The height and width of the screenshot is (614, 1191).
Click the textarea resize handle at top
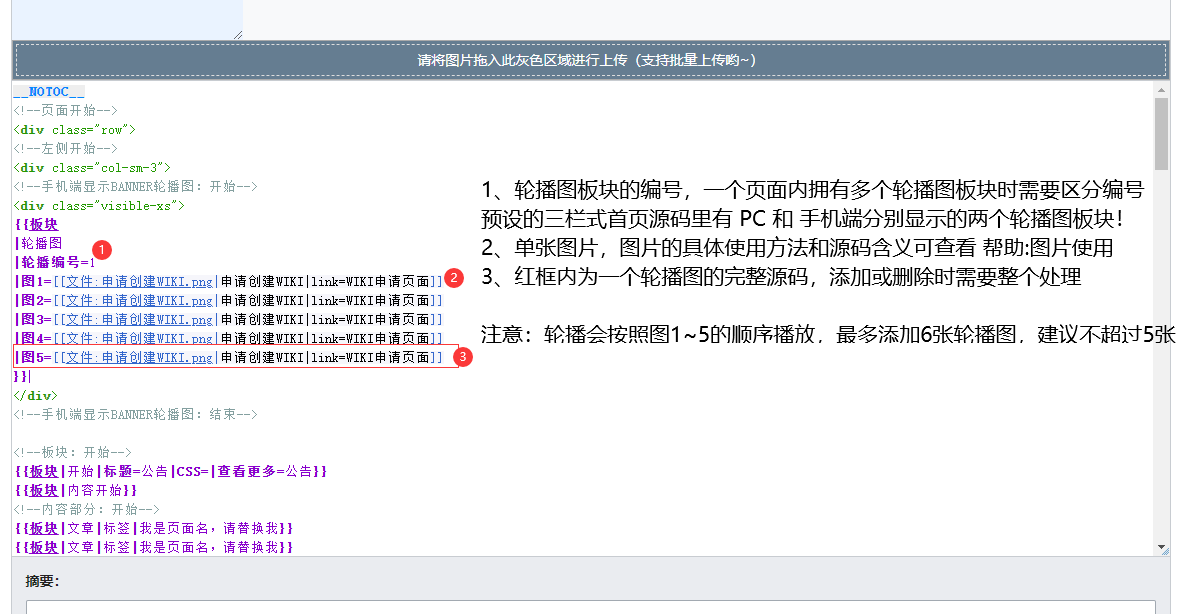pyautogui.click(x=237, y=34)
